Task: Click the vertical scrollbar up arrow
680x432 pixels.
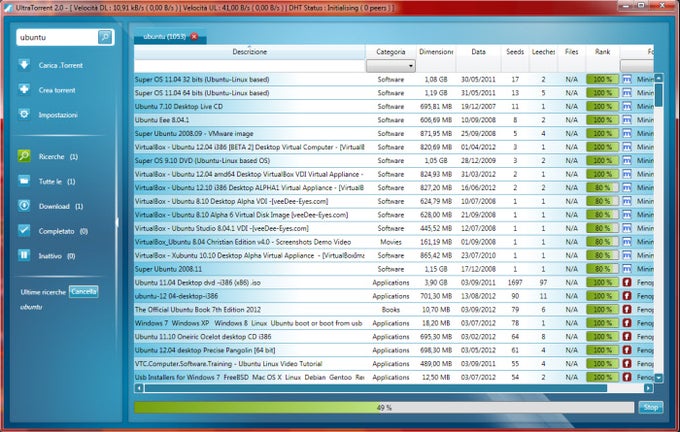Action: click(x=659, y=78)
